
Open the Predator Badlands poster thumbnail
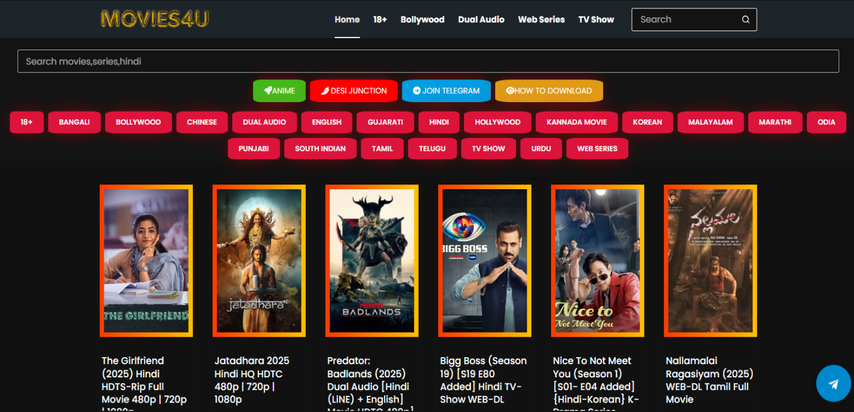tap(372, 260)
